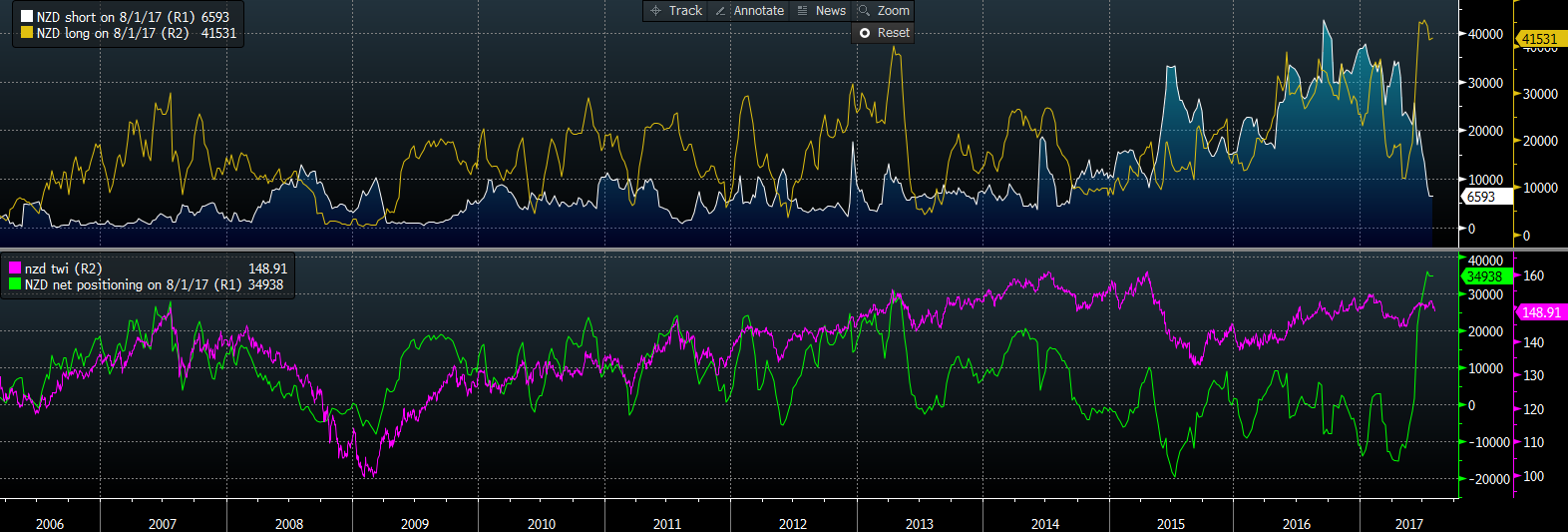Image resolution: width=1568 pixels, height=532 pixels.
Task: Open the News toolbar item
Action: pos(830,11)
